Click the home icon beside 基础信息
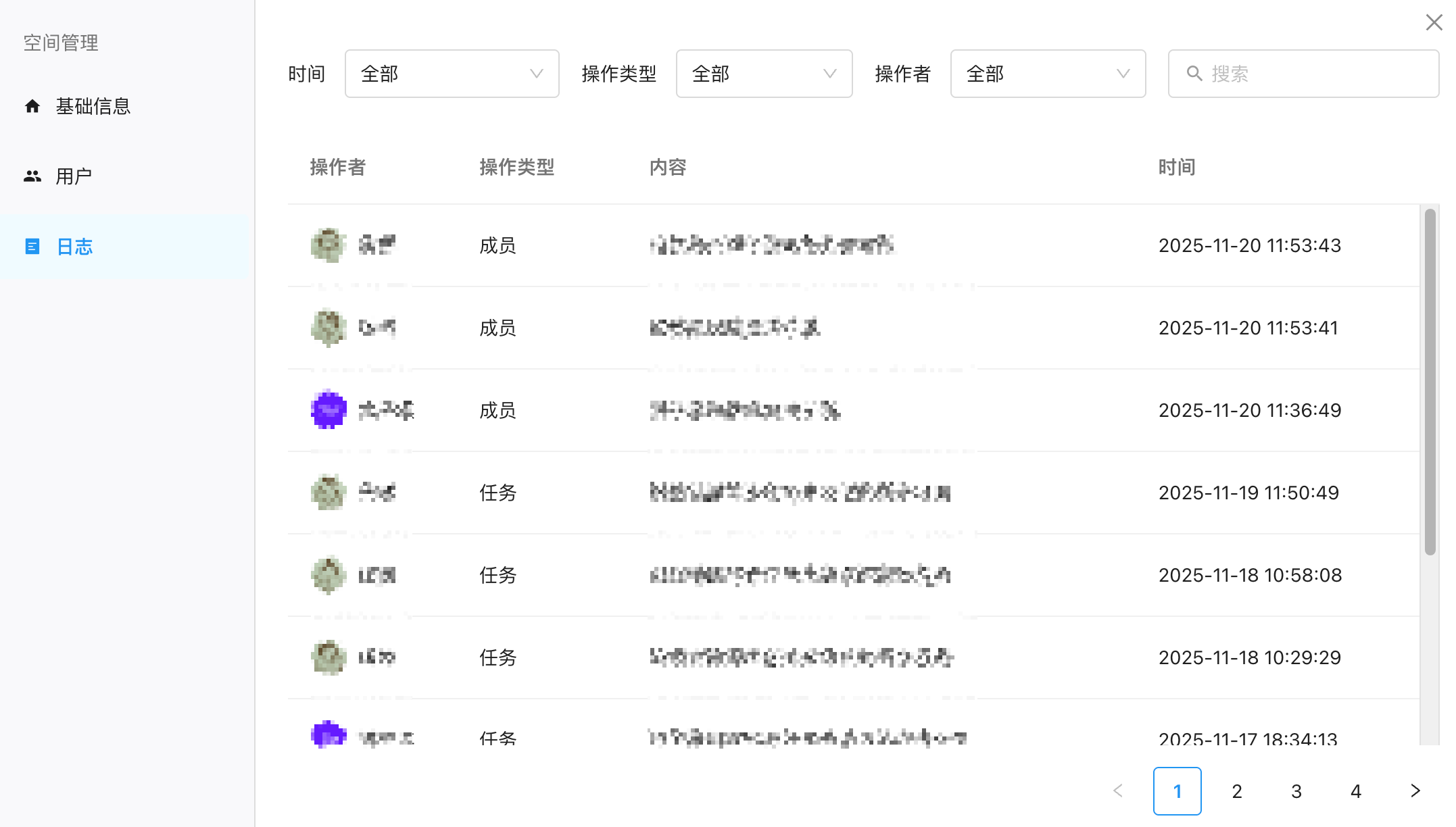This screenshot has width=1456, height=827. [32, 106]
